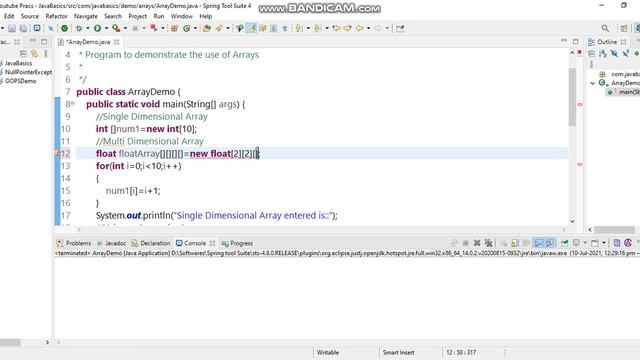Open the Project menu

click(x=138, y=16)
